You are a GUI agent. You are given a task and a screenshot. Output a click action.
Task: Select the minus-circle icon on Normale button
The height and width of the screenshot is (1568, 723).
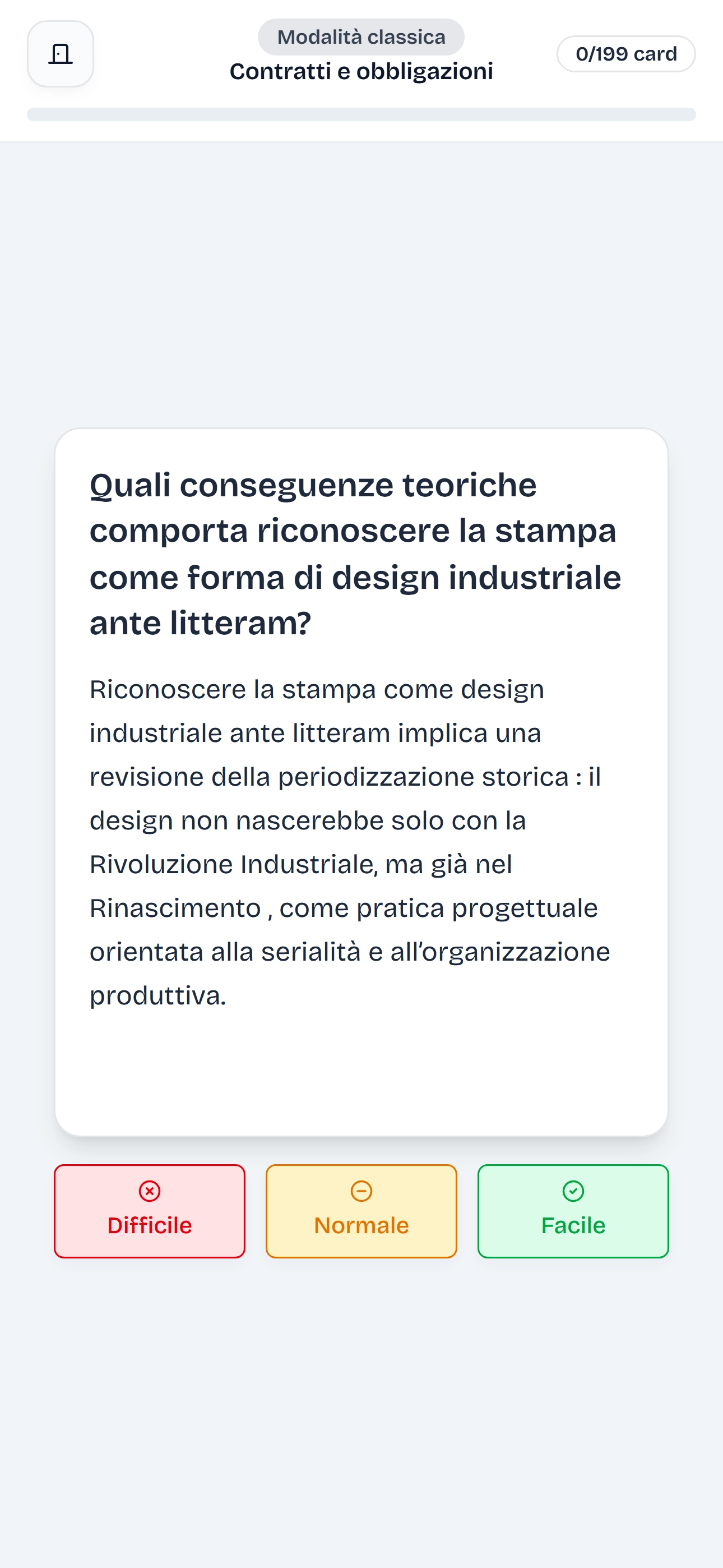(x=360, y=1191)
